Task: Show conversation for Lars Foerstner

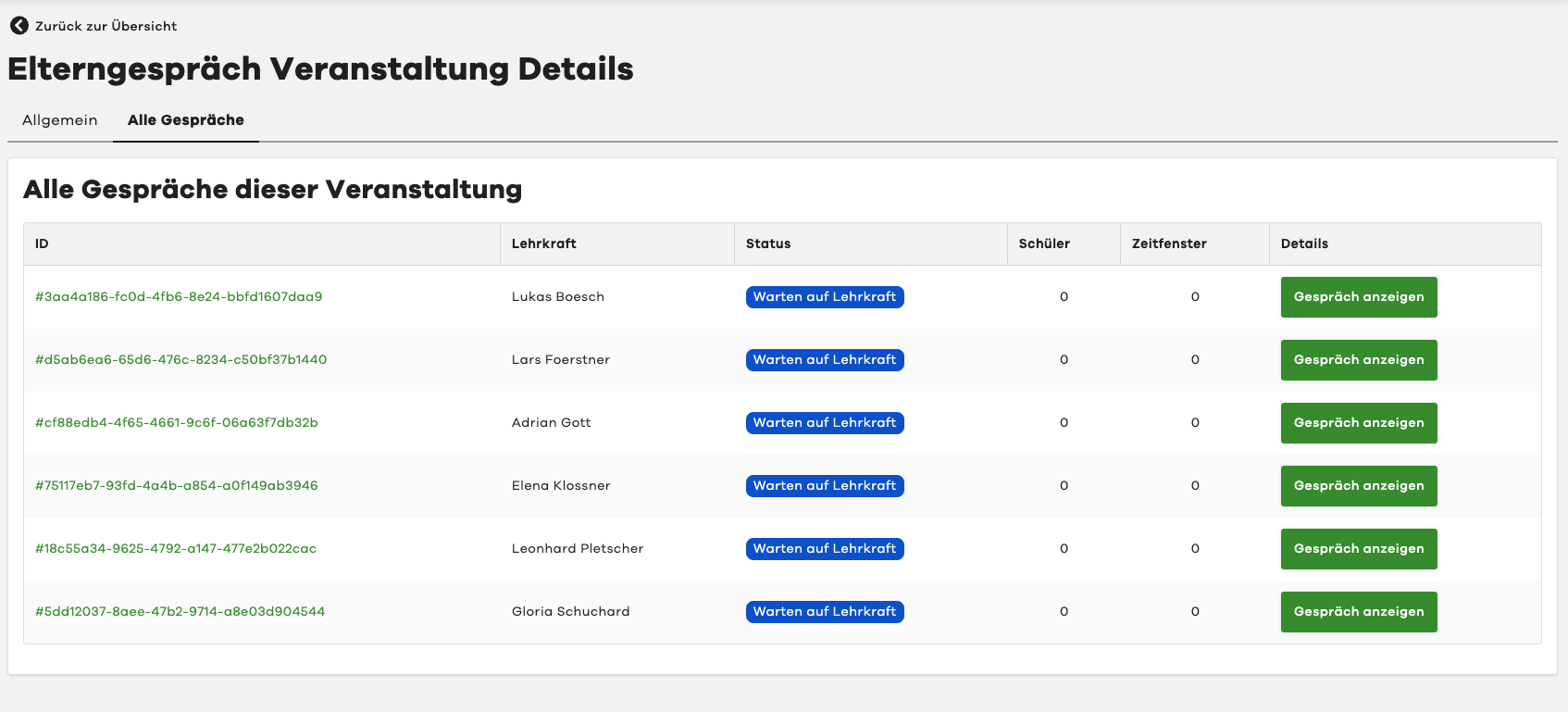Action: [1358, 360]
